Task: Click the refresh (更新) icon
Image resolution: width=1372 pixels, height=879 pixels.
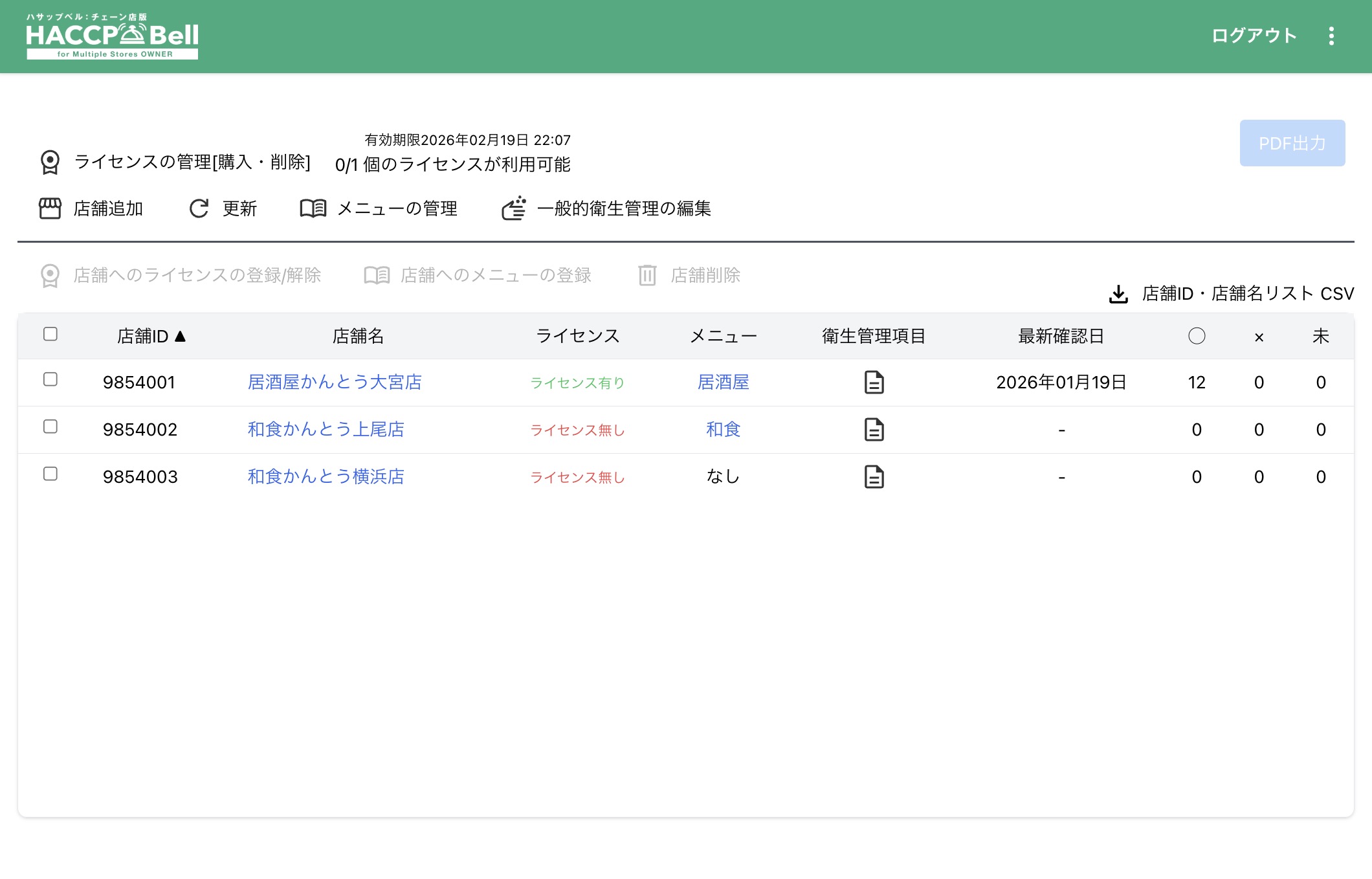Action: [x=199, y=208]
